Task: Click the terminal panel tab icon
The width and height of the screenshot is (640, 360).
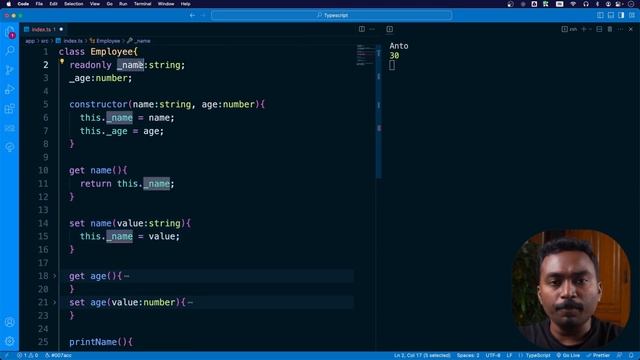Action: 389,29
